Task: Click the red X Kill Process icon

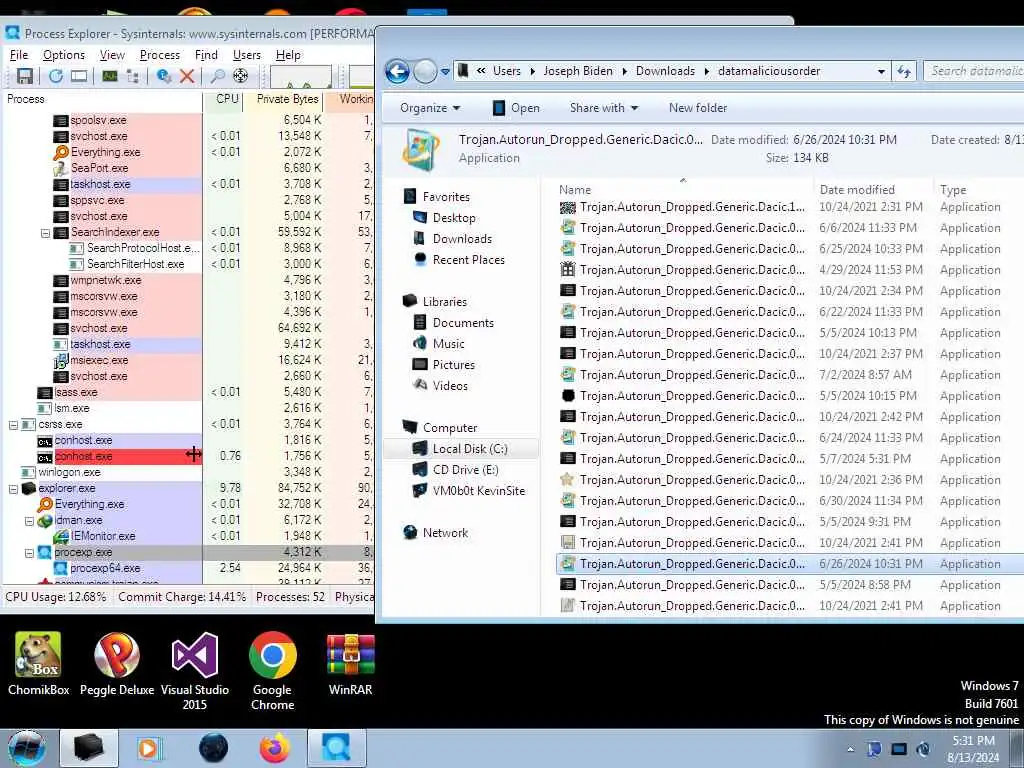Action: coord(187,76)
